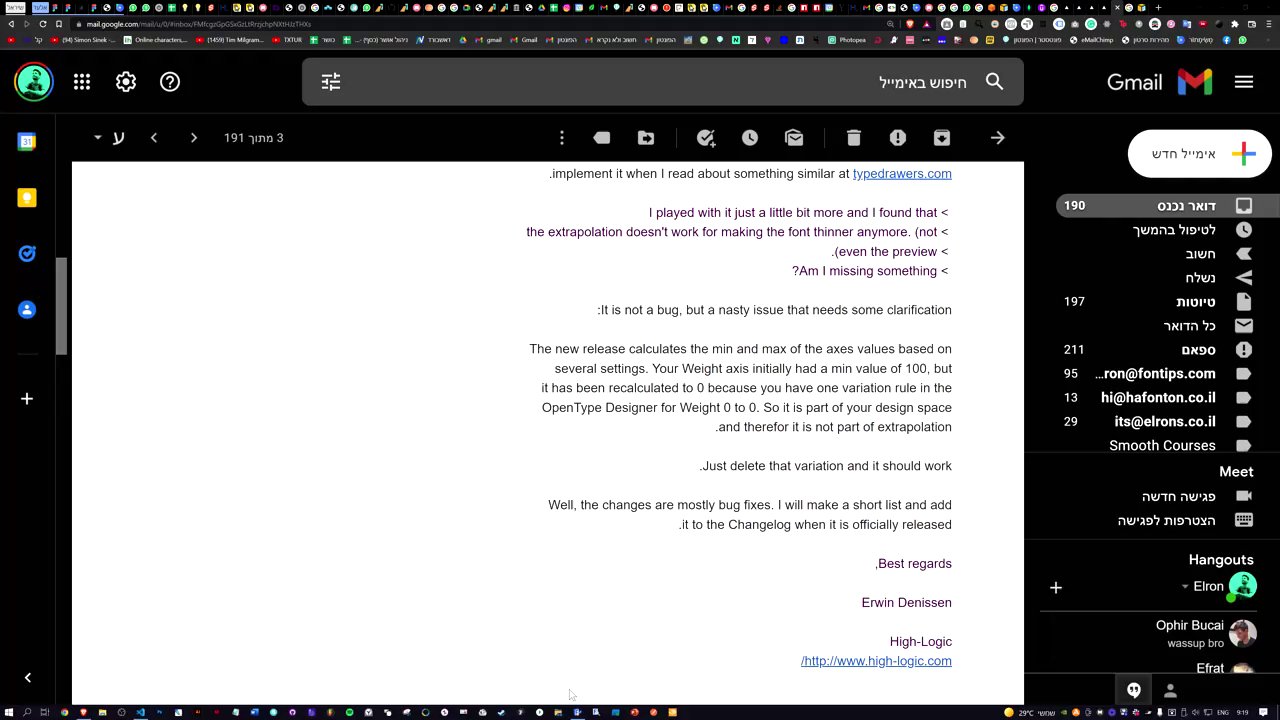The image size is (1280, 720).
Task: Add this email to Tasks
Action: tap(706, 138)
